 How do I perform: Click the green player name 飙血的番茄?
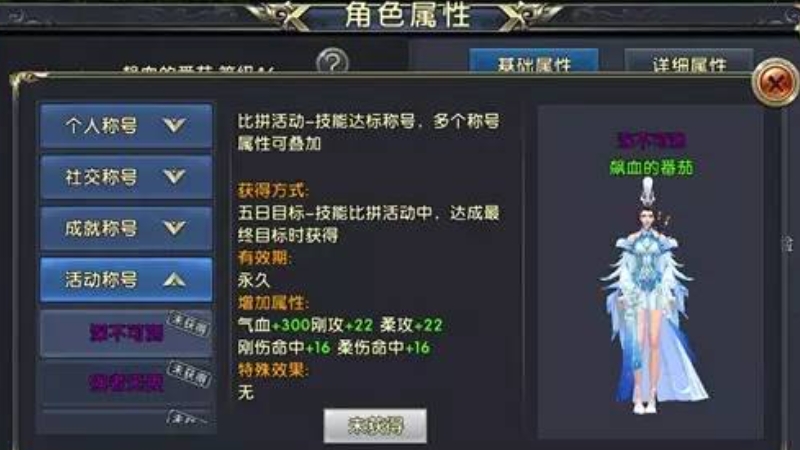(x=652, y=167)
